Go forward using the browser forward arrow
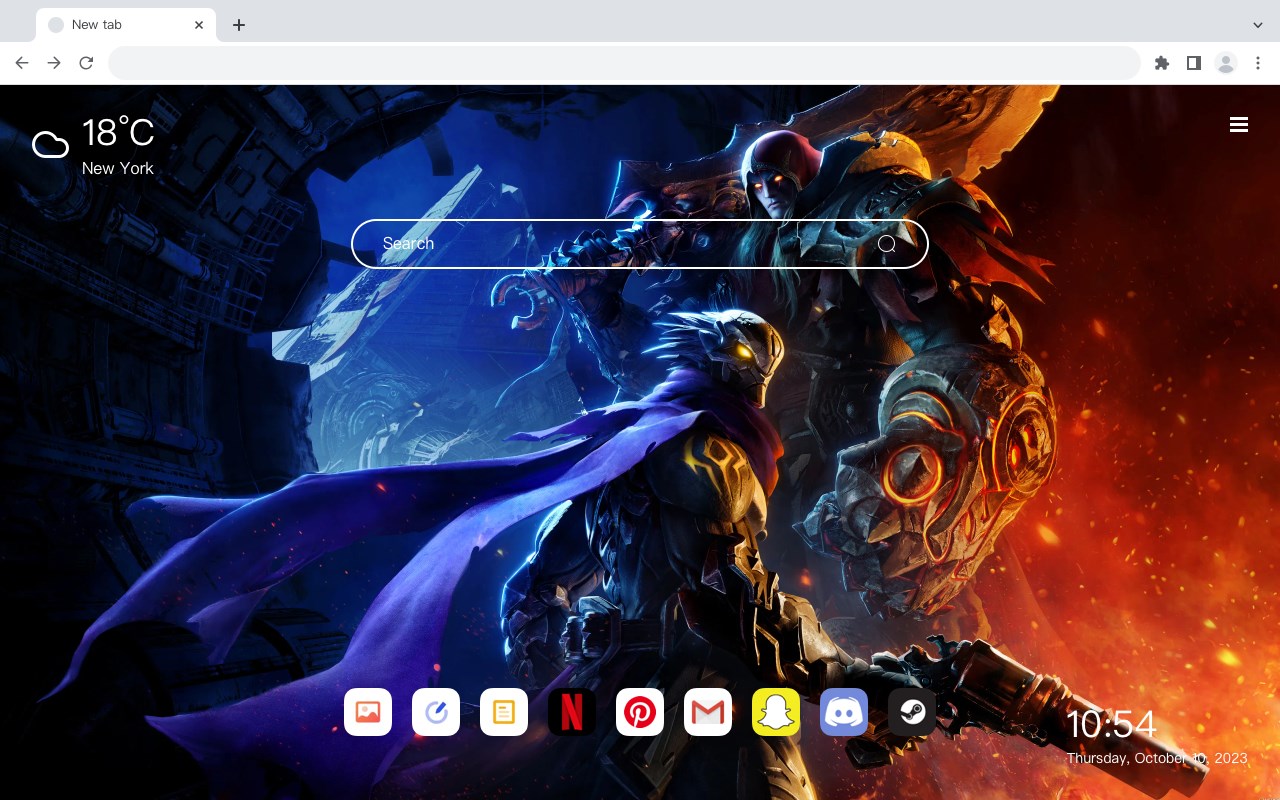 (x=54, y=63)
